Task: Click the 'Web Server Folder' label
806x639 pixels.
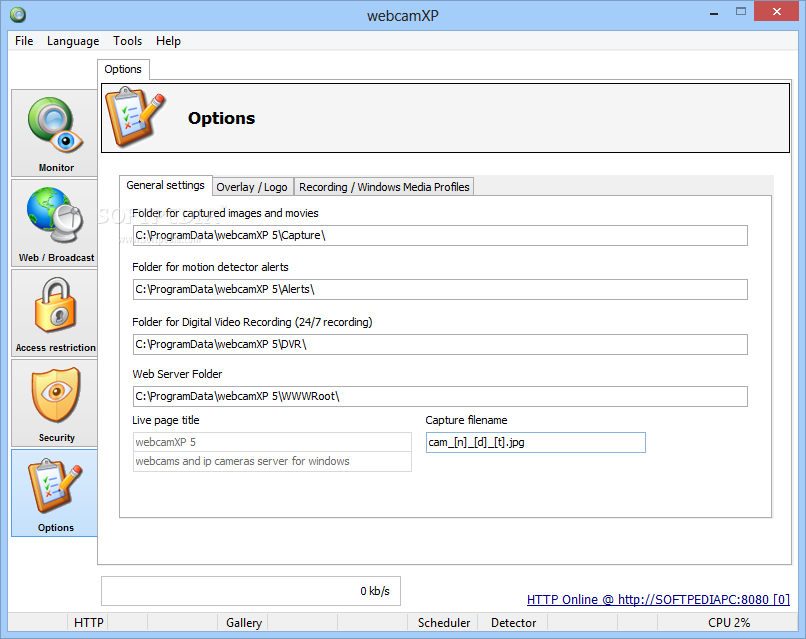Action: [x=177, y=374]
